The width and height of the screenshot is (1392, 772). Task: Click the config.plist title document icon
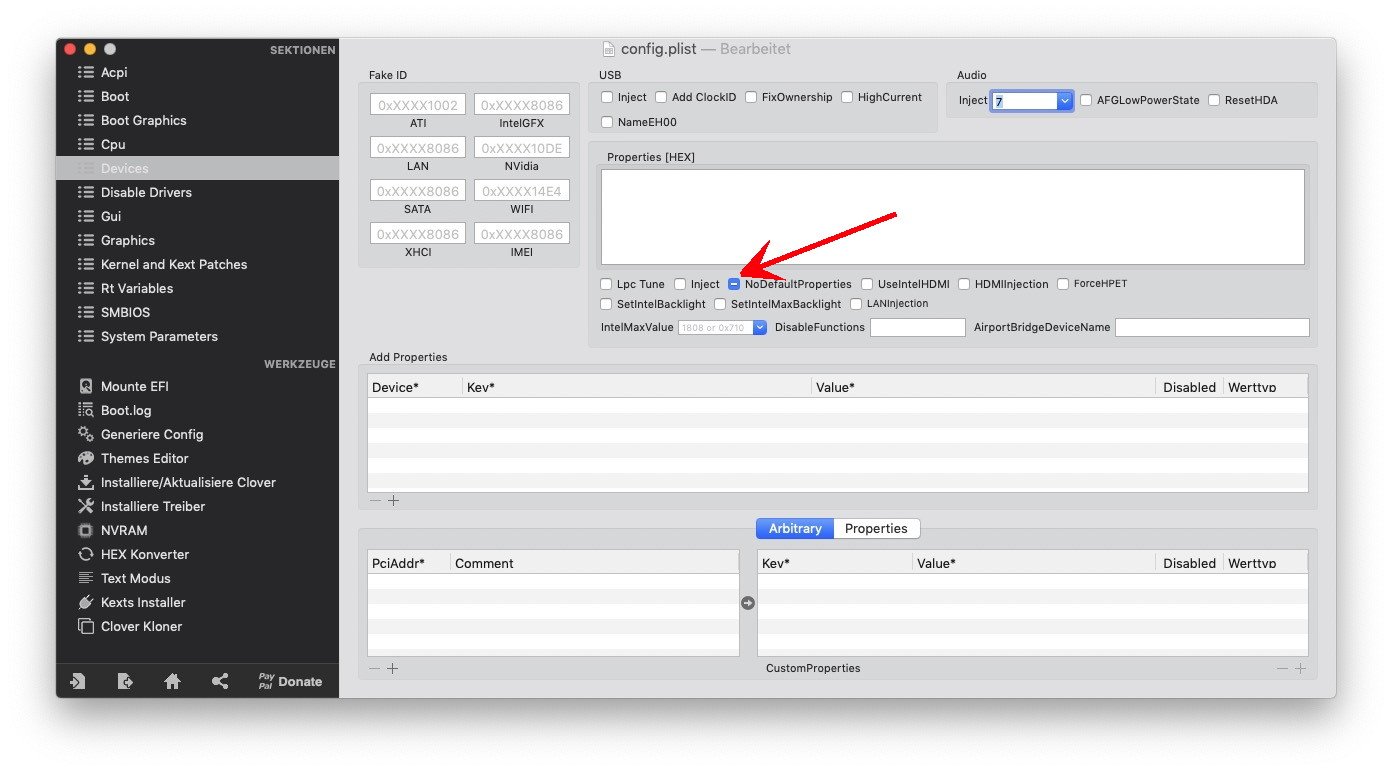(x=608, y=49)
